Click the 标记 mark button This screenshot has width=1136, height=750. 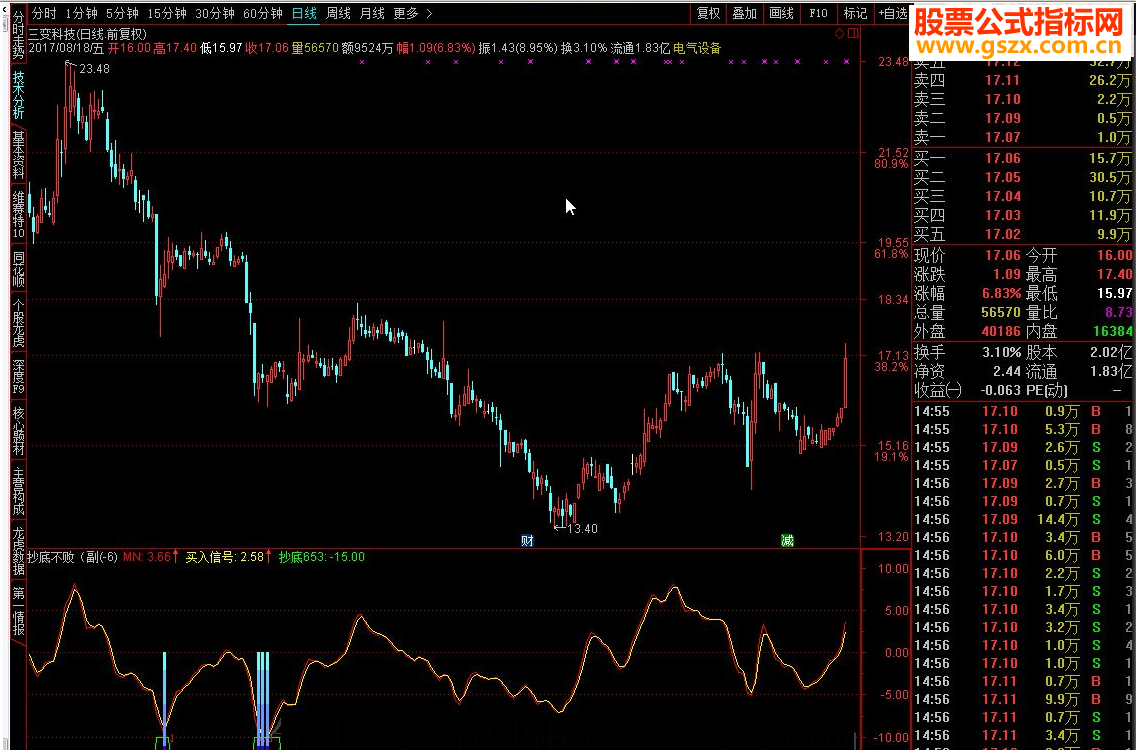(x=855, y=13)
